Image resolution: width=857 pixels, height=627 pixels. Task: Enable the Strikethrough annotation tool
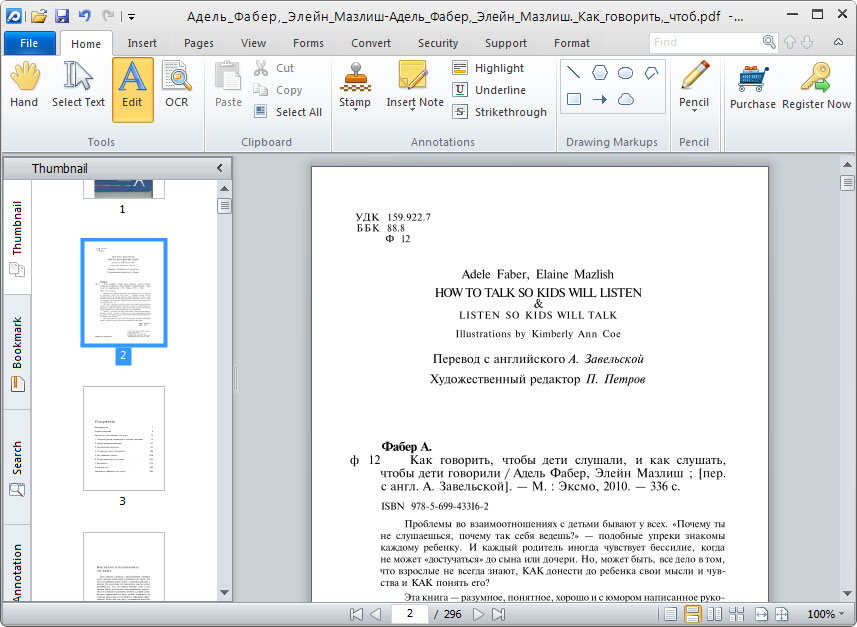(500, 112)
